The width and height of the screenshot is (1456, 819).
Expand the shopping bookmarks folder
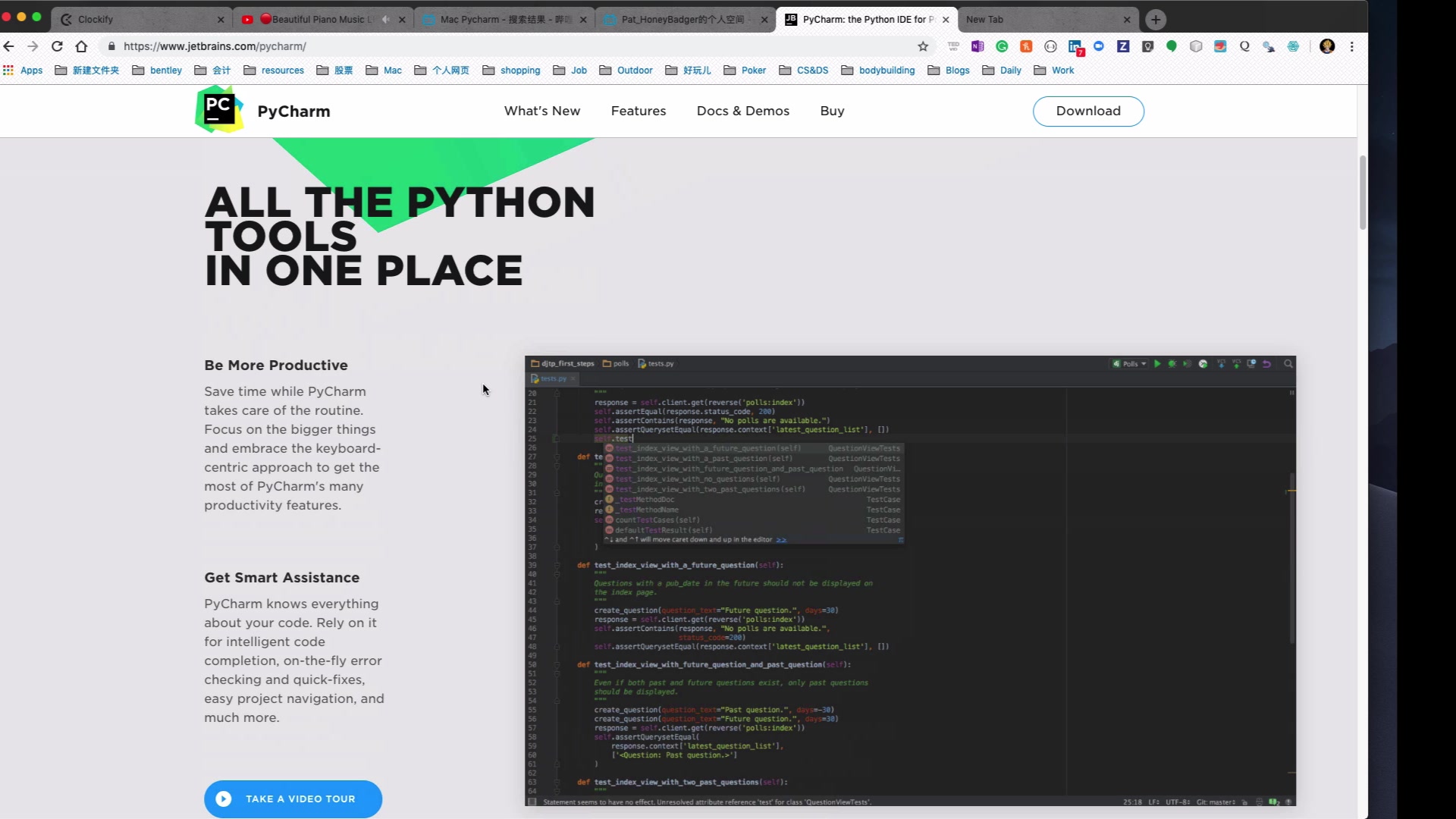coord(512,70)
